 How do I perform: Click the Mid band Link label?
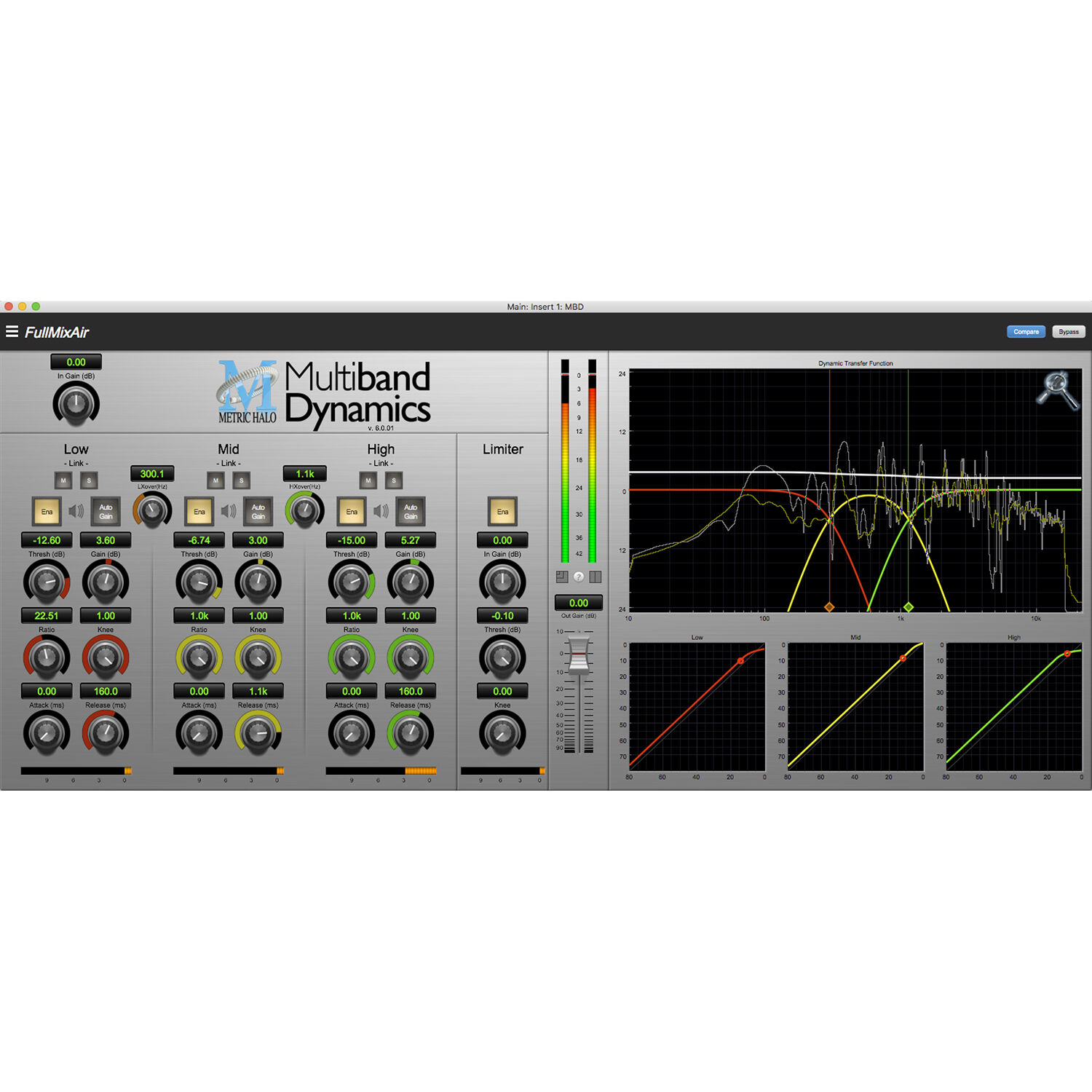229,463
